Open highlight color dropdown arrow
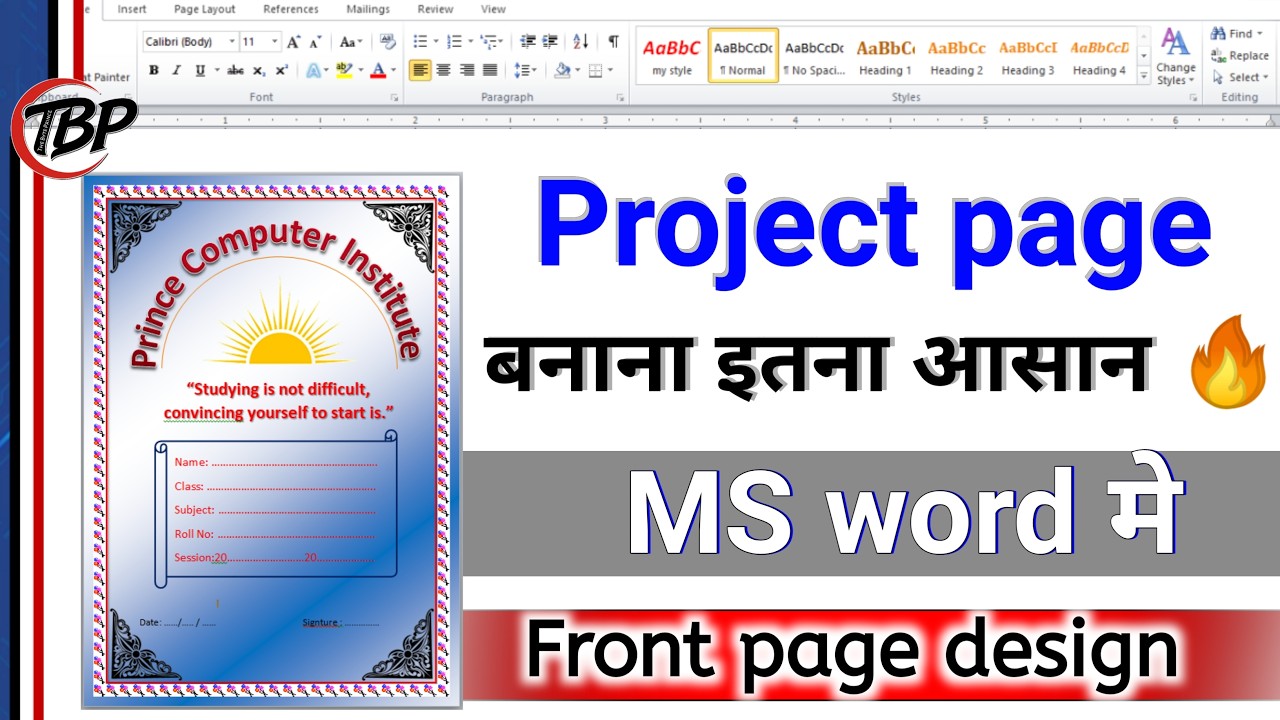This screenshot has width=1280, height=720. [x=359, y=70]
